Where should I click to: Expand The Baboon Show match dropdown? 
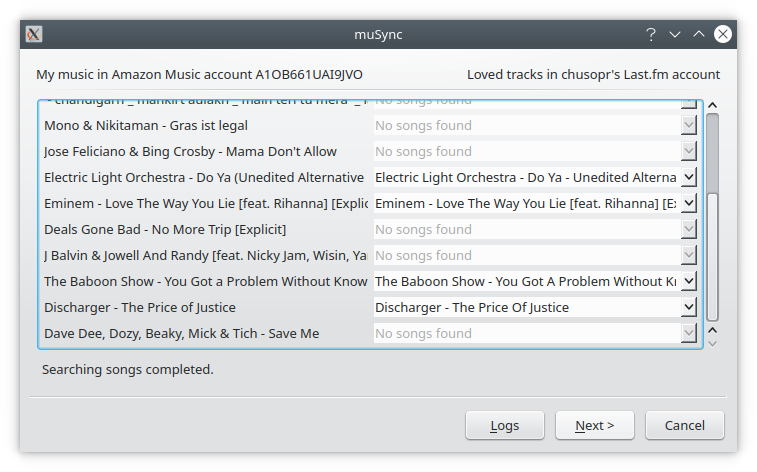click(688, 282)
